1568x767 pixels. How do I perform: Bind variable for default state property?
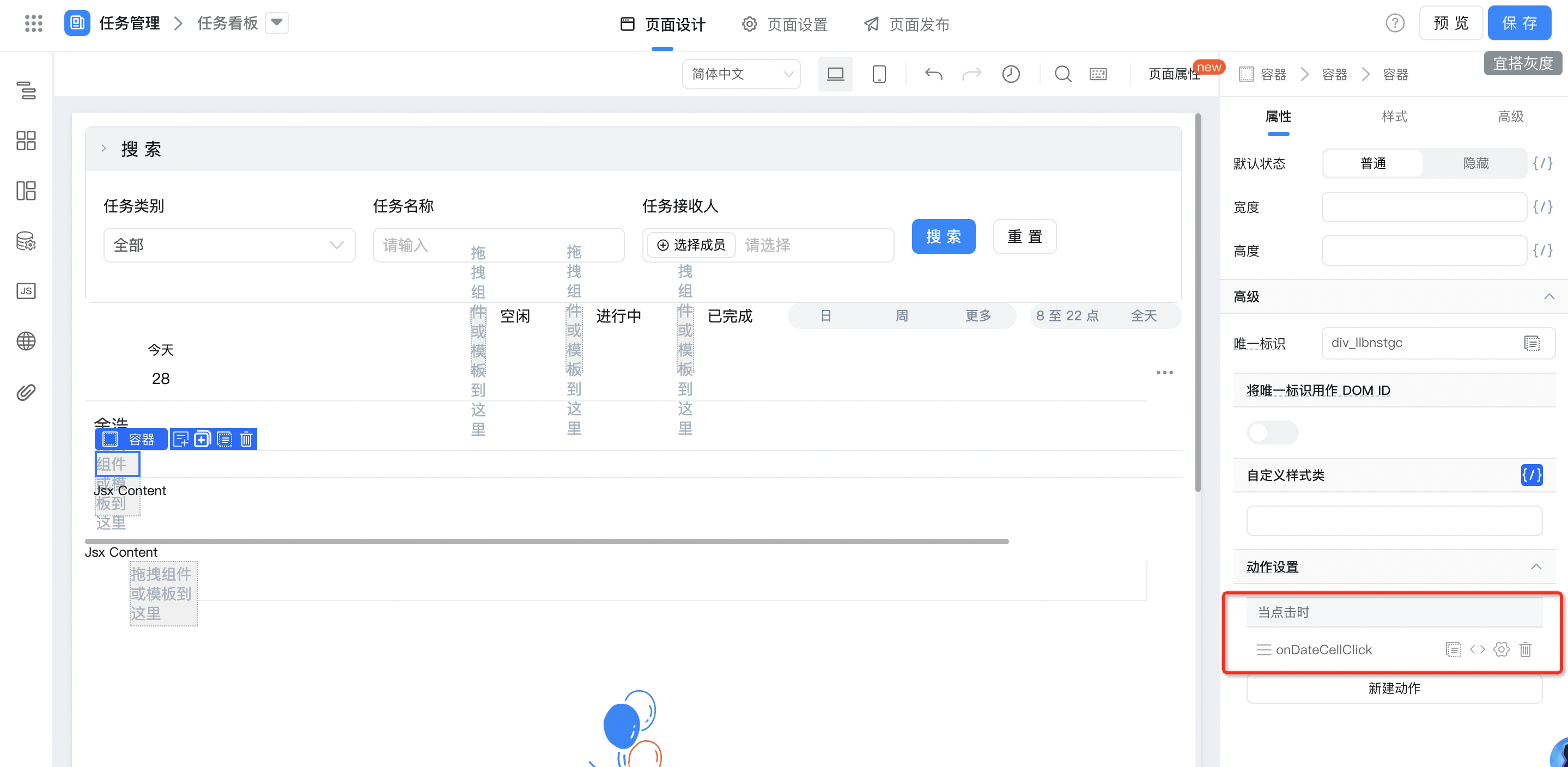(1542, 163)
